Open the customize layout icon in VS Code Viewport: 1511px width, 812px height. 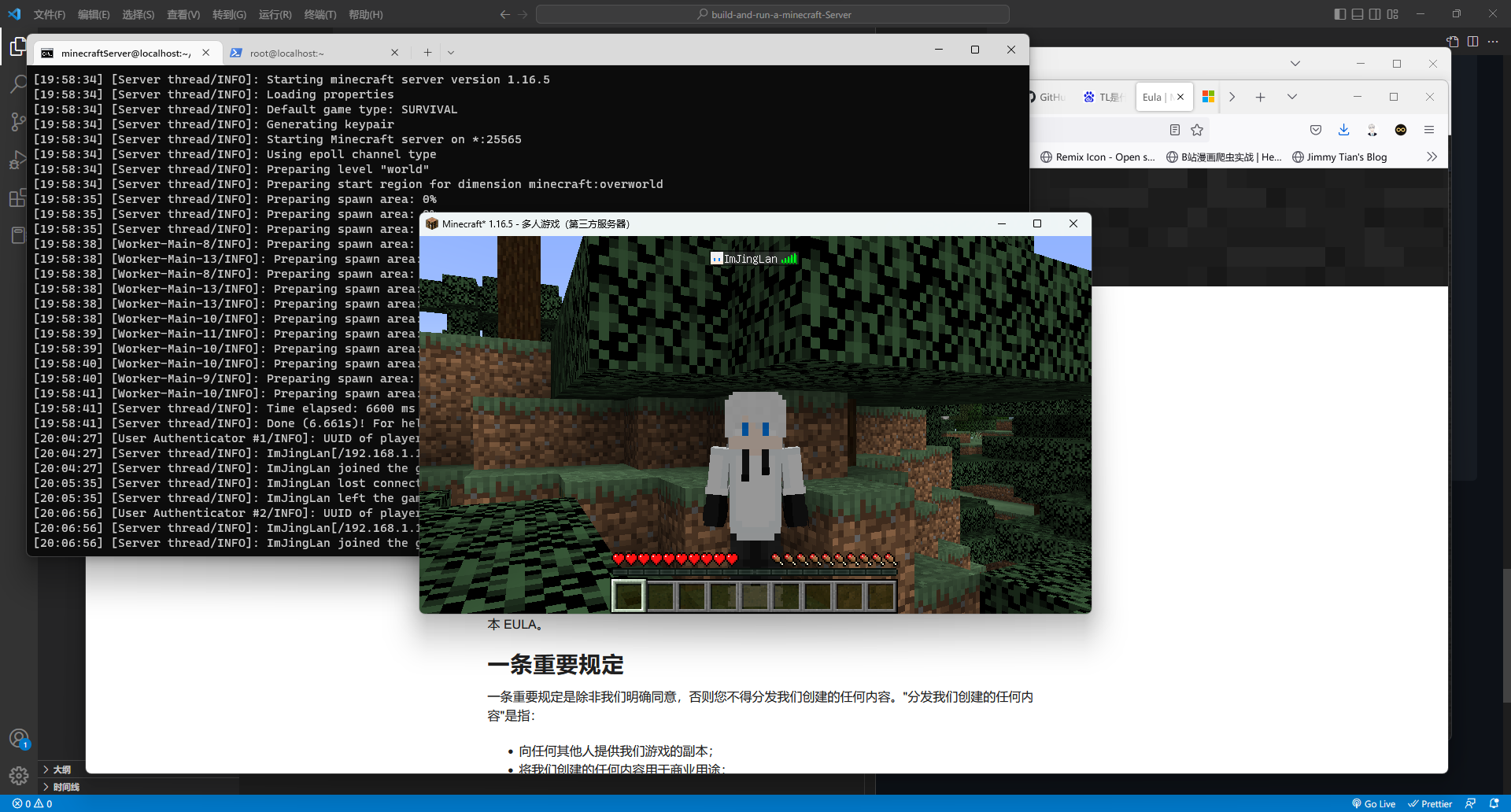tap(1393, 14)
